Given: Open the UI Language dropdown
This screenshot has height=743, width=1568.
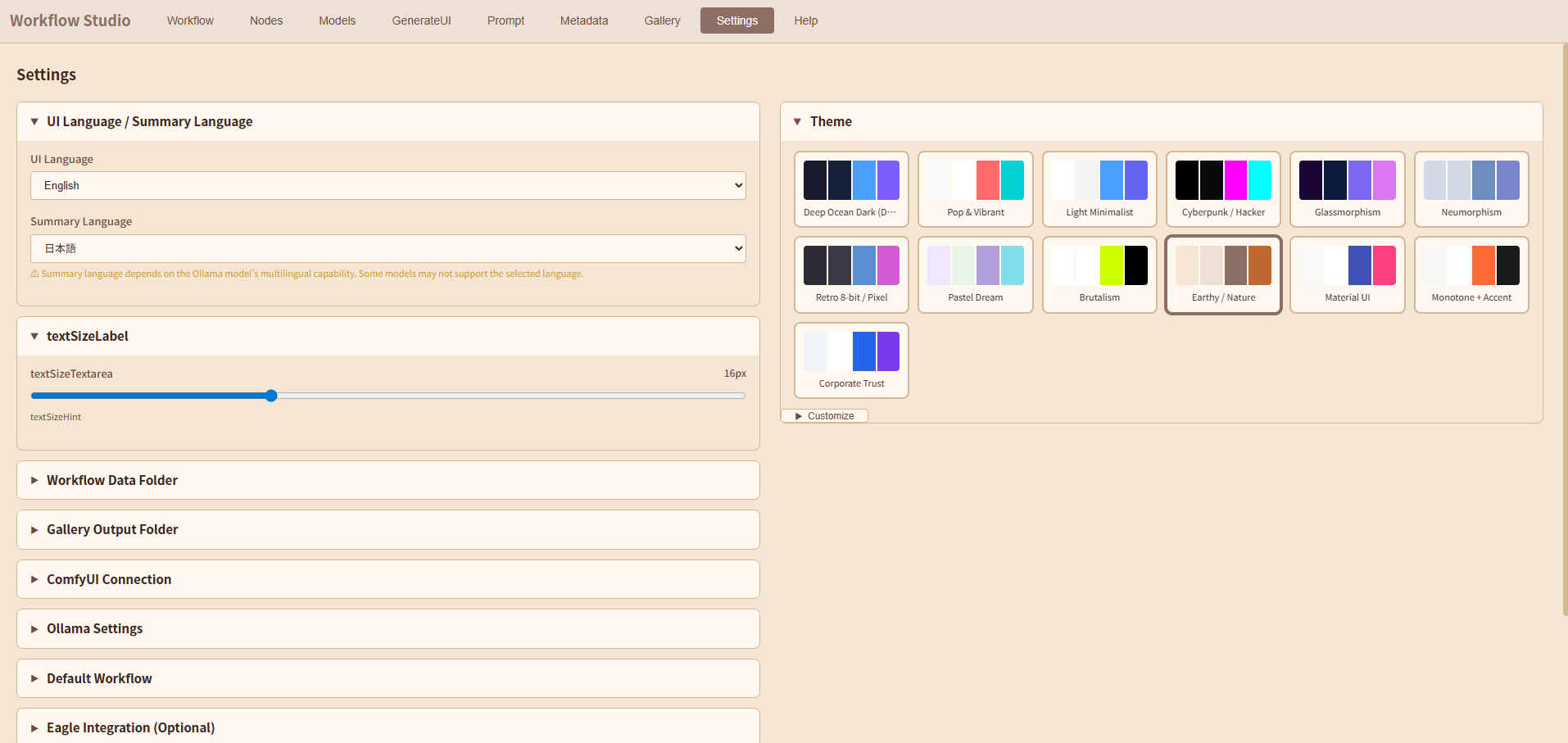Looking at the screenshot, I should point(388,185).
